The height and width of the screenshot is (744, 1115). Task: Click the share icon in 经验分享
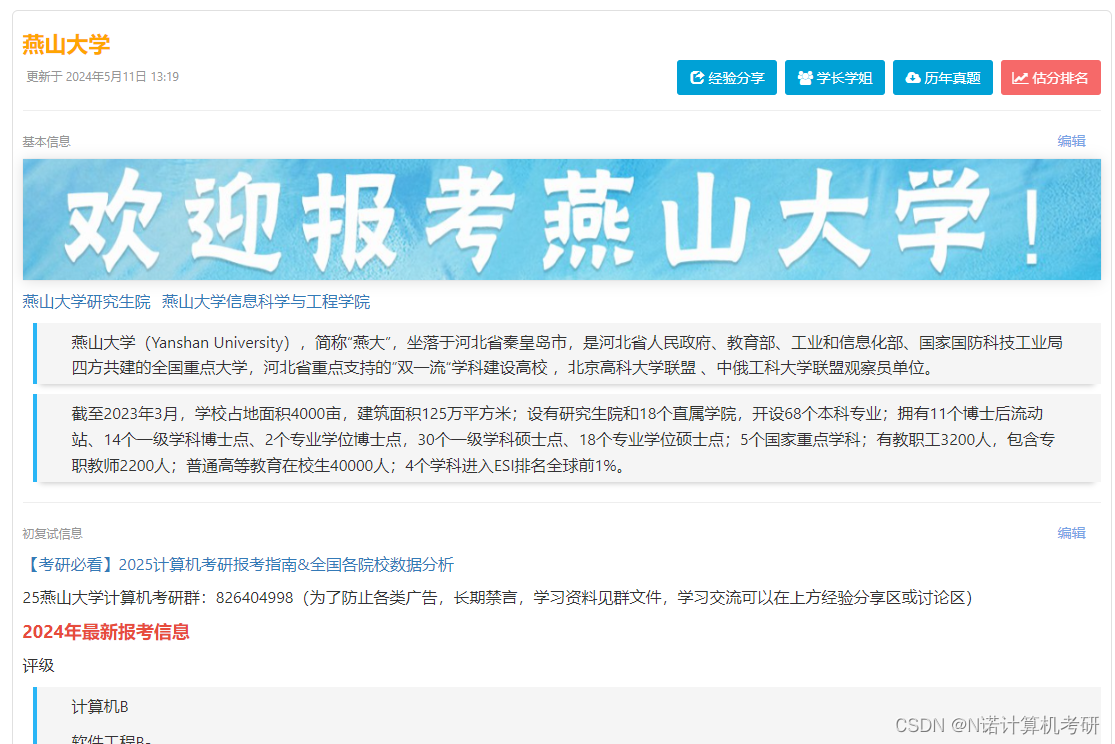(697, 78)
